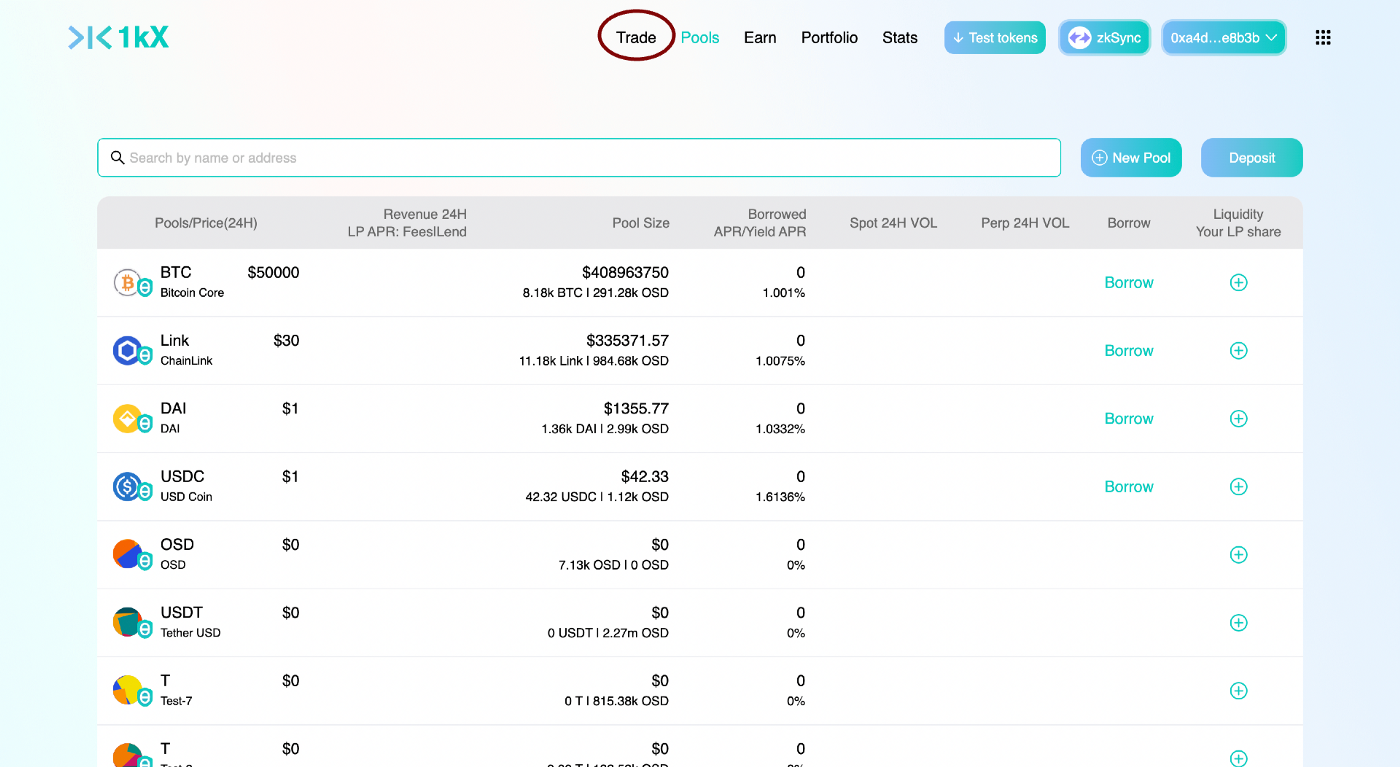
Task: Click the USDT token icon
Action: click(x=127, y=622)
